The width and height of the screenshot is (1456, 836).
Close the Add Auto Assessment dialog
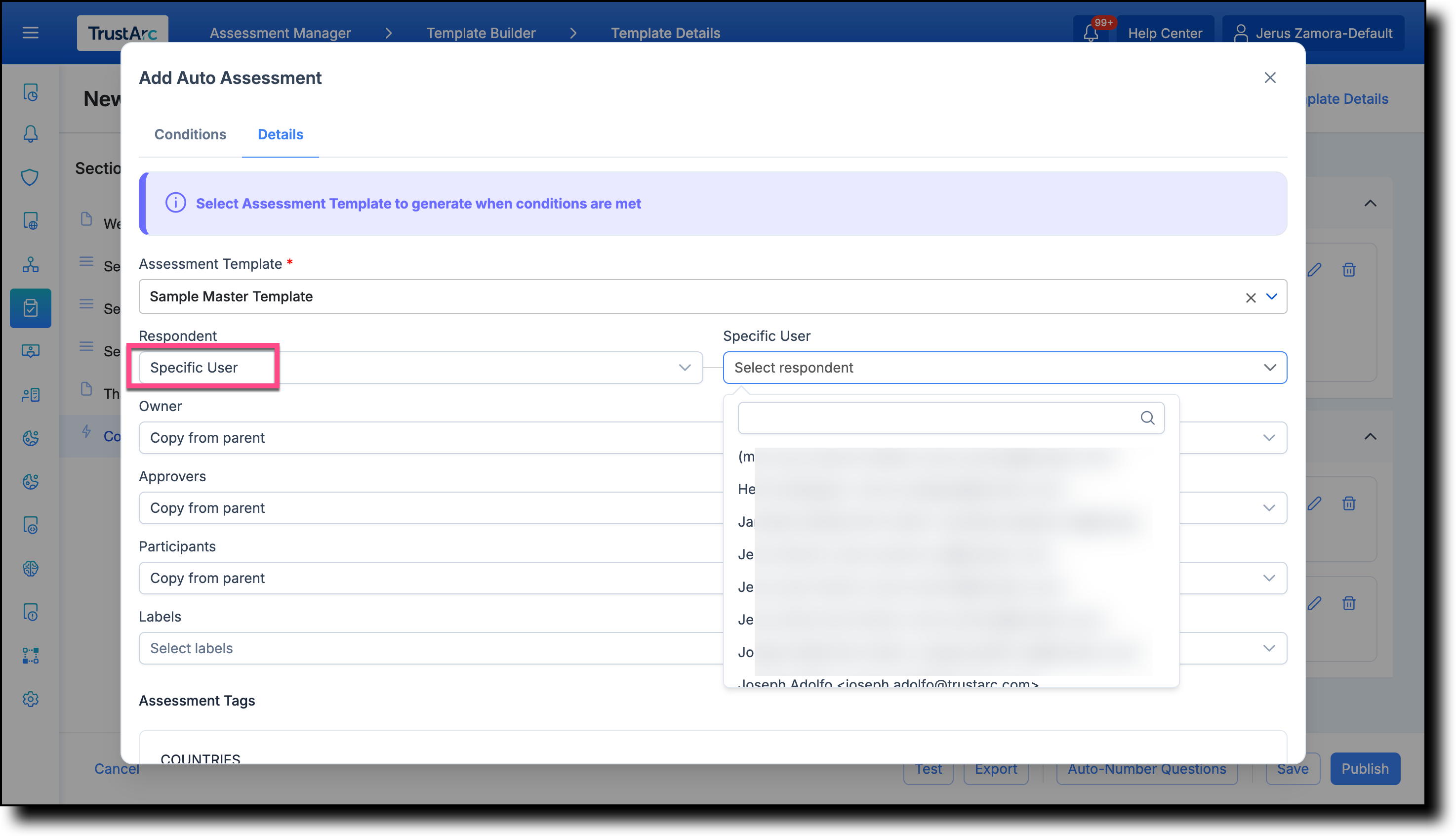tap(1269, 78)
